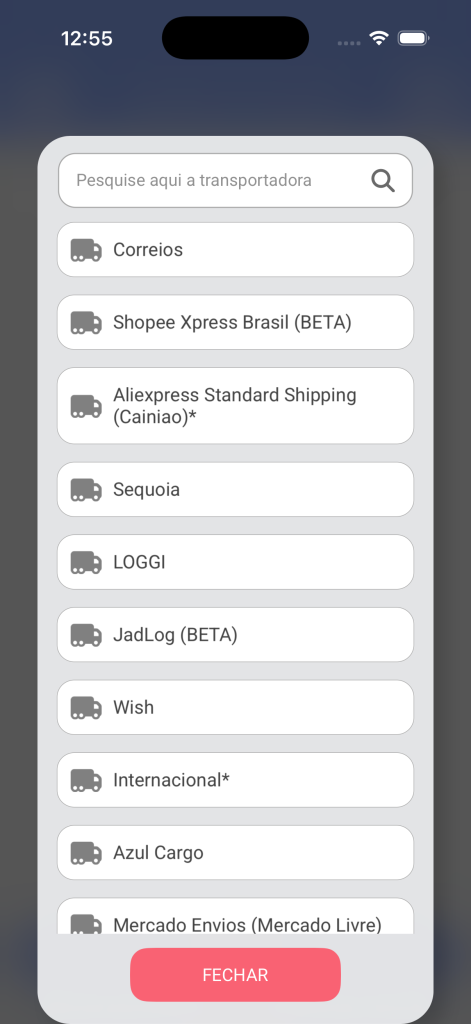Click the truck icon next to Azul Cargo

[x=86, y=853]
